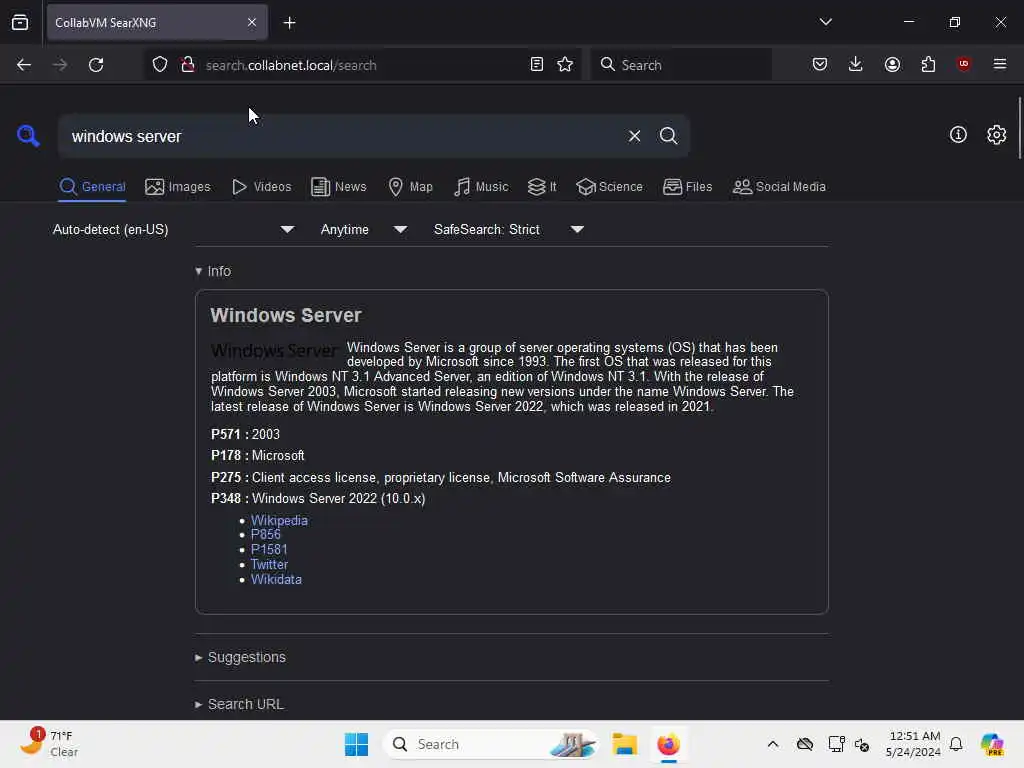Click the muted volume tray icon

(862, 744)
